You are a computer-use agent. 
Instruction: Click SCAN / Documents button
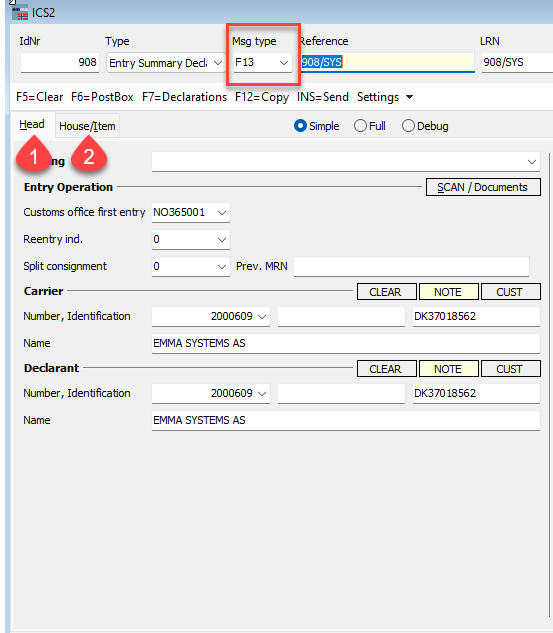[x=483, y=187]
